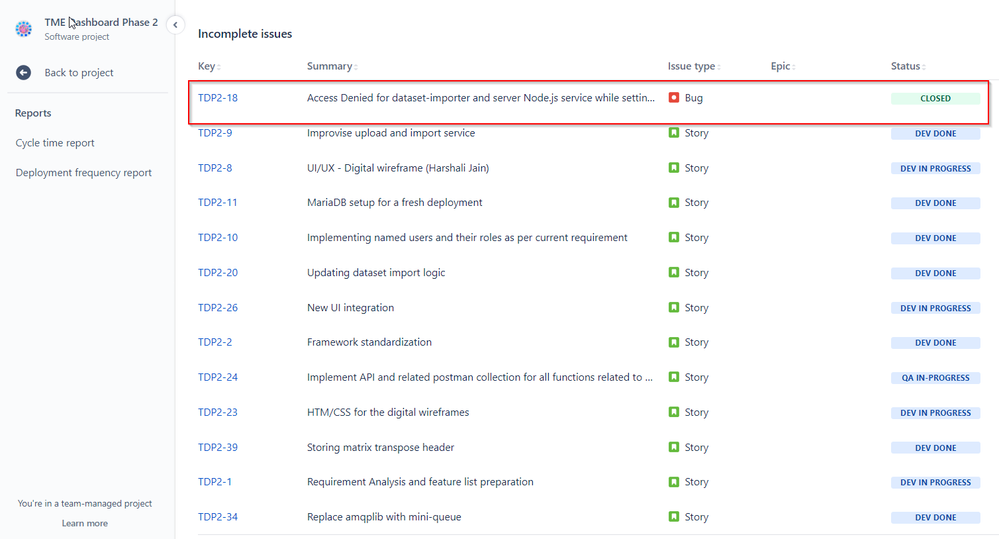Viewport: 999px width, 539px height.
Task: Collapse the sidebar with the chevron button
Action: pos(175,25)
